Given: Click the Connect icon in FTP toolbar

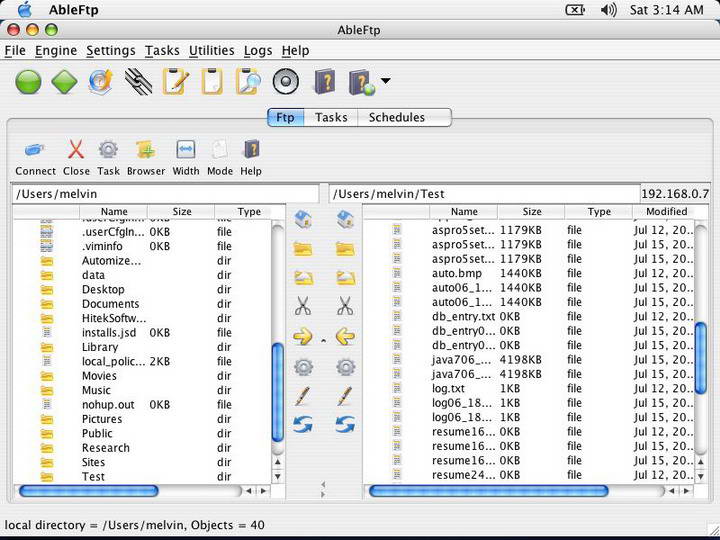Looking at the screenshot, I should tap(35, 150).
